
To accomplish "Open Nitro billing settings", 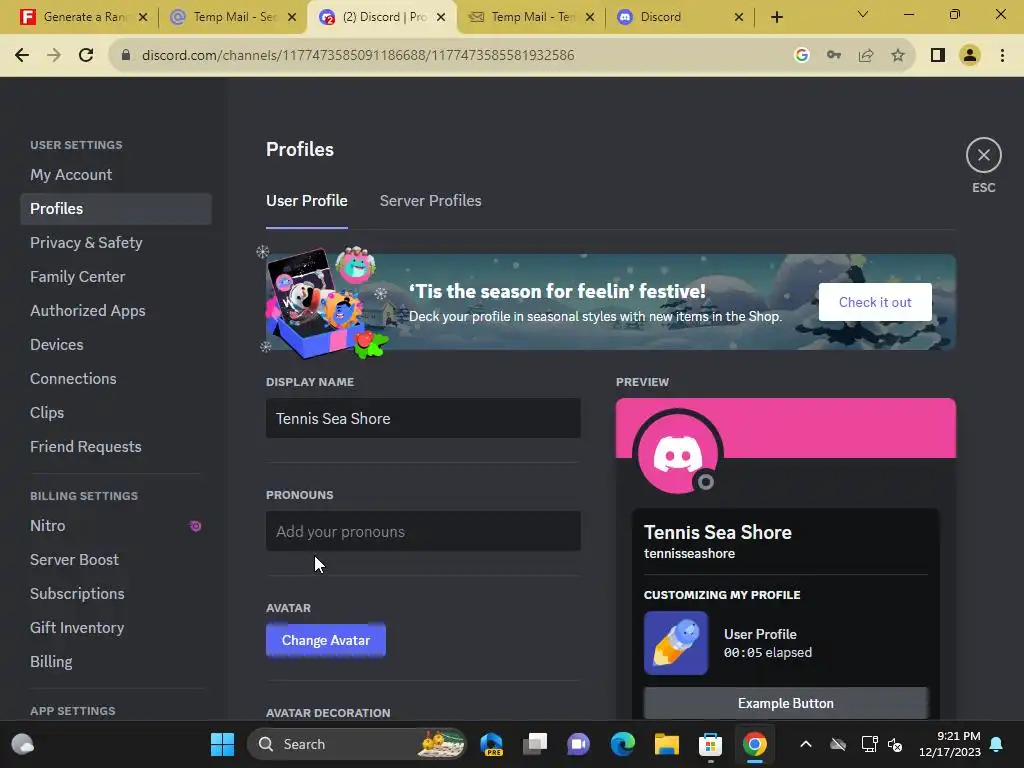I will click(x=116, y=526).
